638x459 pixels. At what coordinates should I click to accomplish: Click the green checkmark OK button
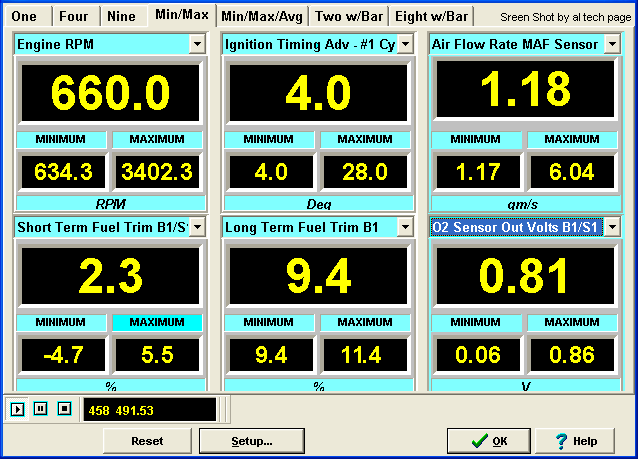coord(489,441)
